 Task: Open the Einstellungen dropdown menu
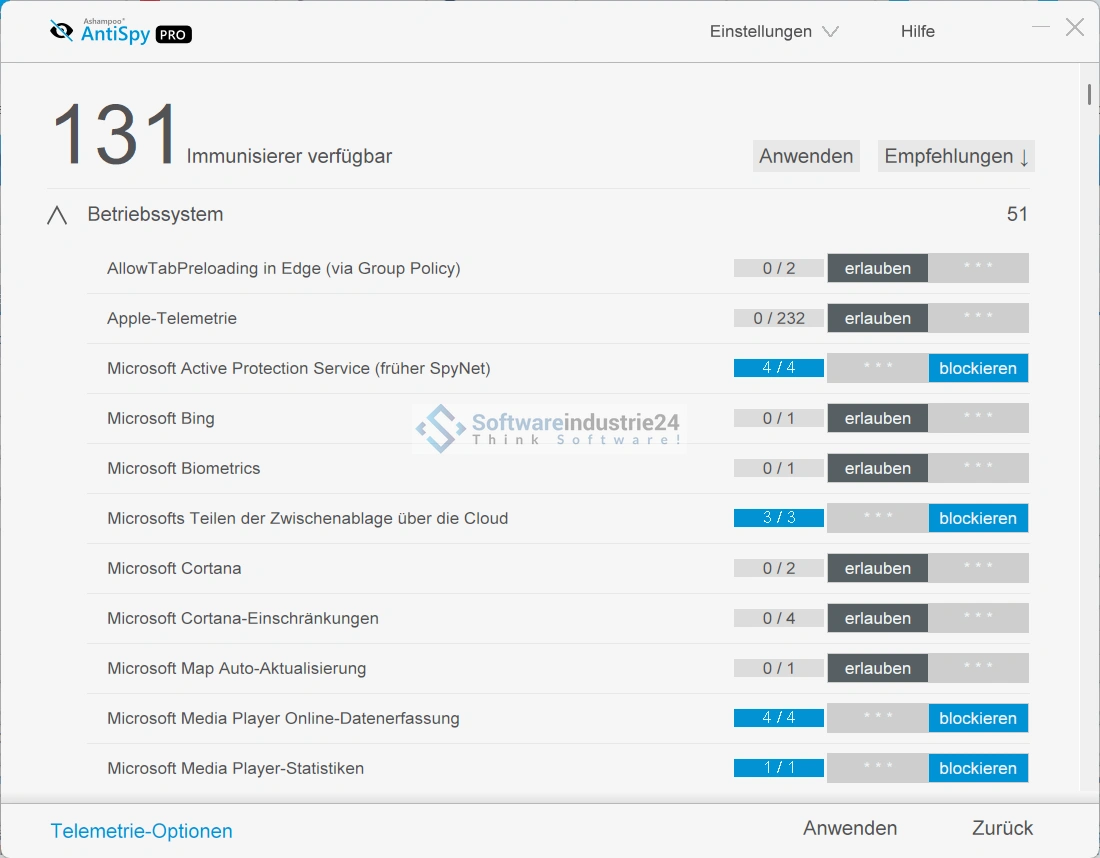pyautogui.click(x=773, y=31)
